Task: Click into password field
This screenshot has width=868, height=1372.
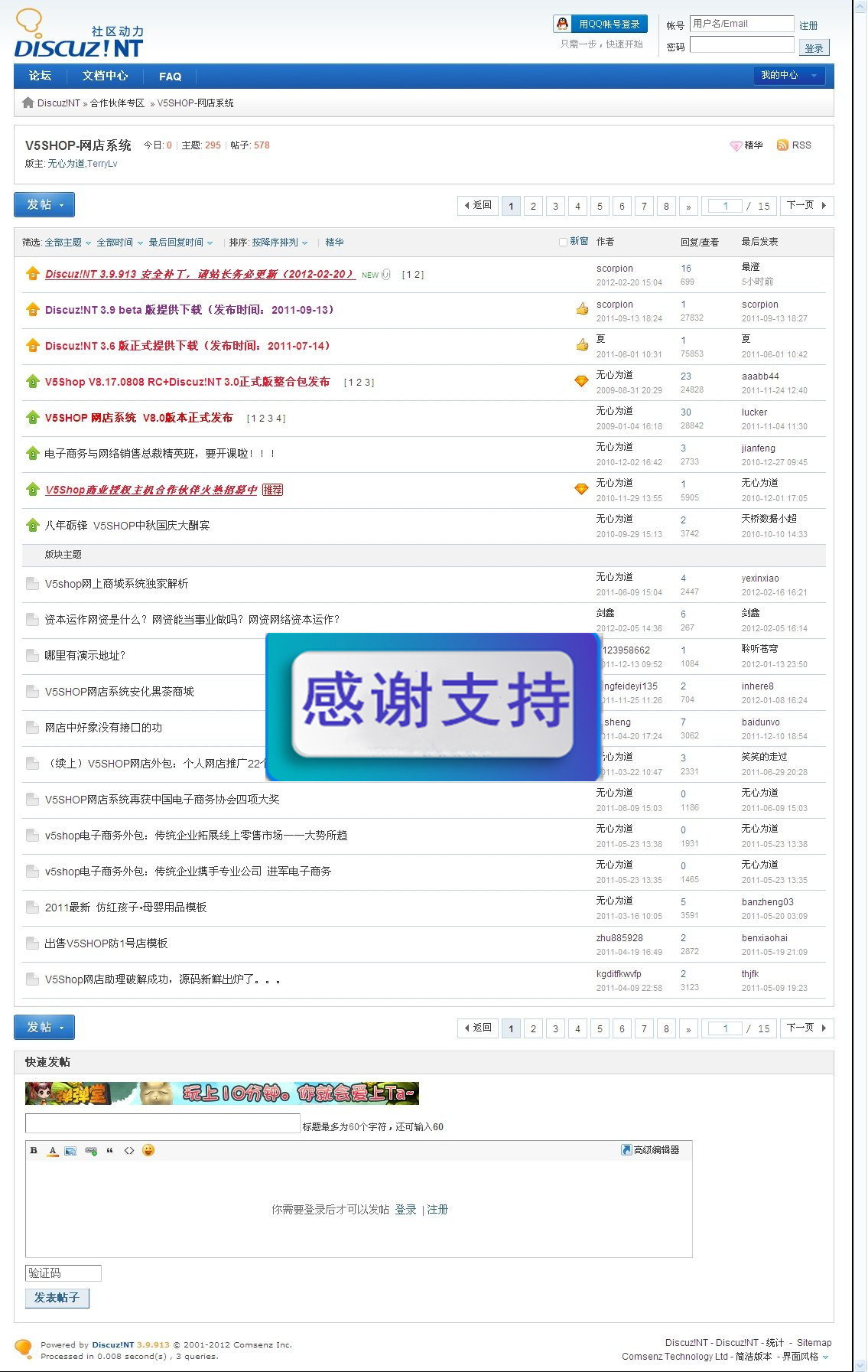Action: pos(742,45)
